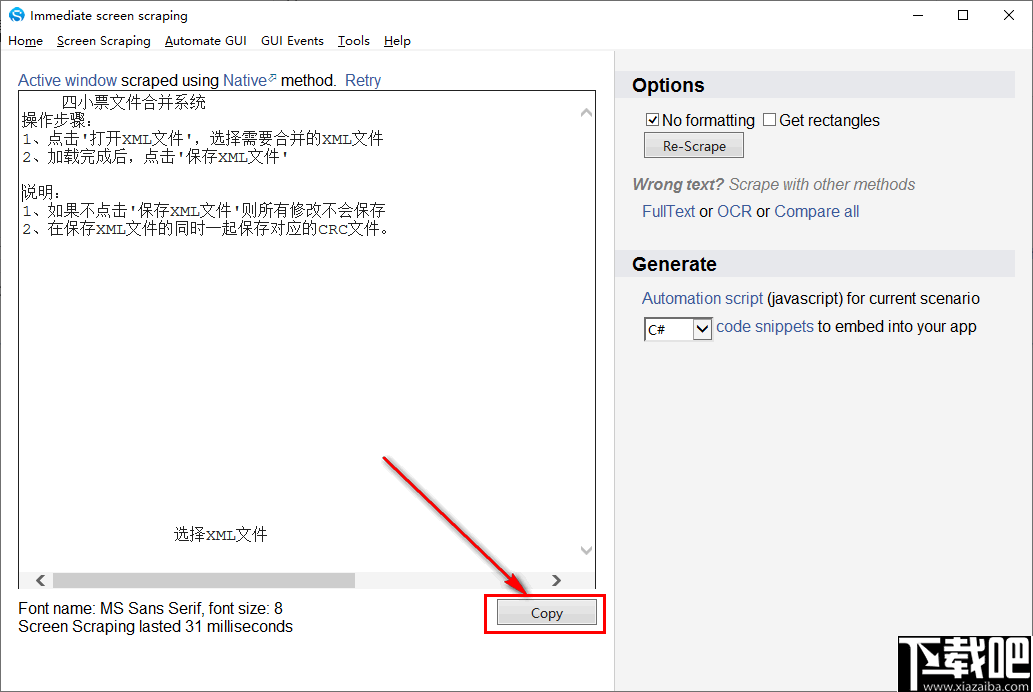Click the Re-Scrape button

(x=693, y=145)
